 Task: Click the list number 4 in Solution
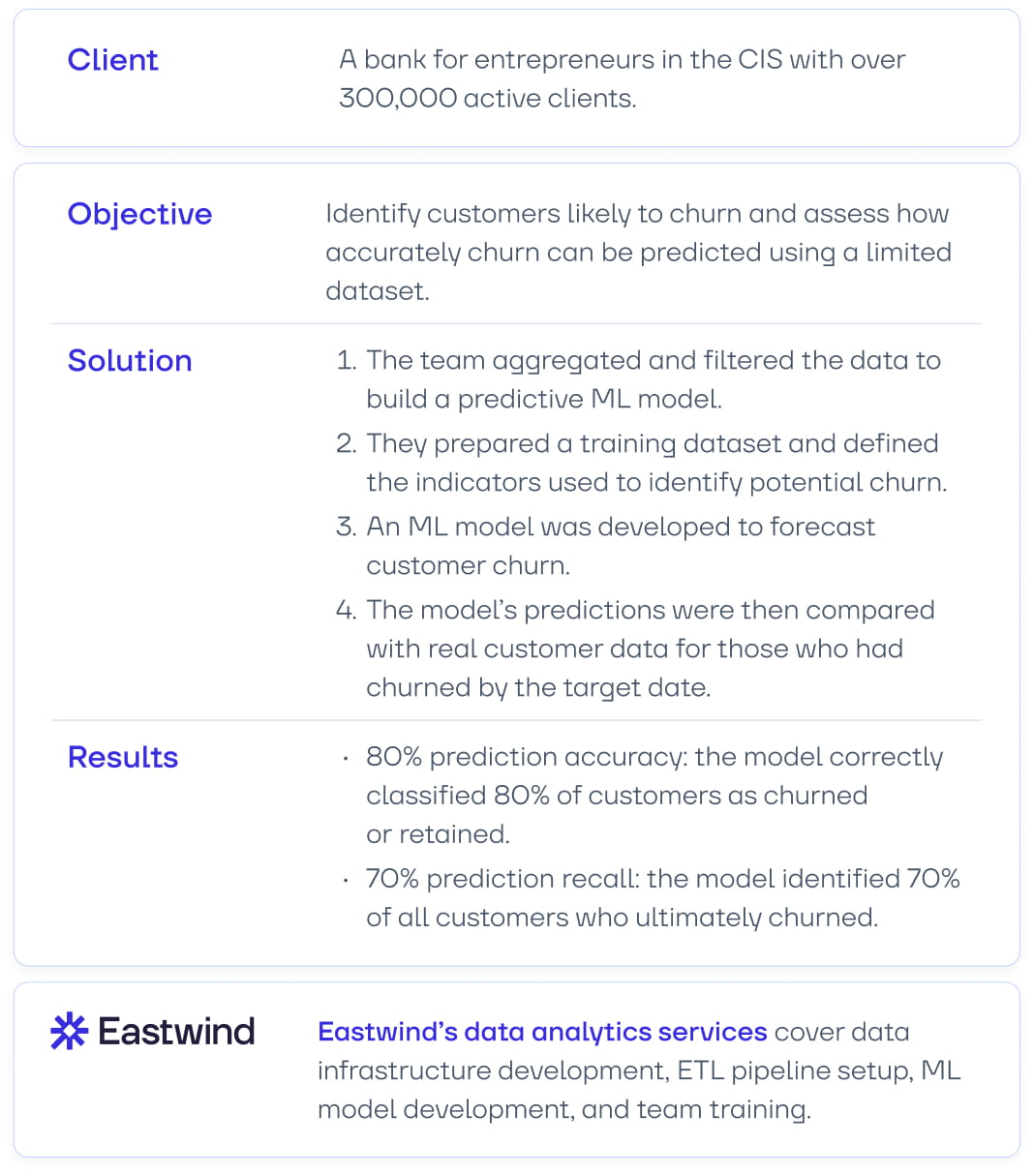click(x=346, y=611)
